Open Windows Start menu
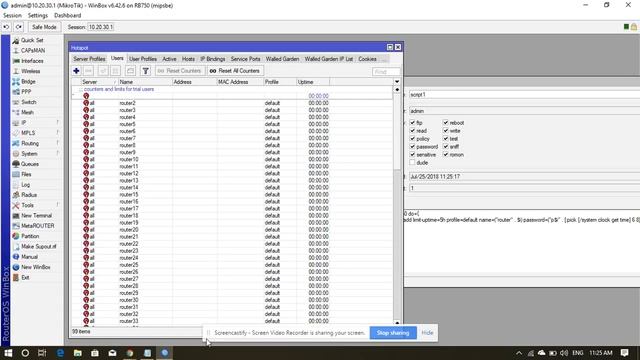Viewport: 640px width, 360px height. pyautogui.click(x=8, y=353)
